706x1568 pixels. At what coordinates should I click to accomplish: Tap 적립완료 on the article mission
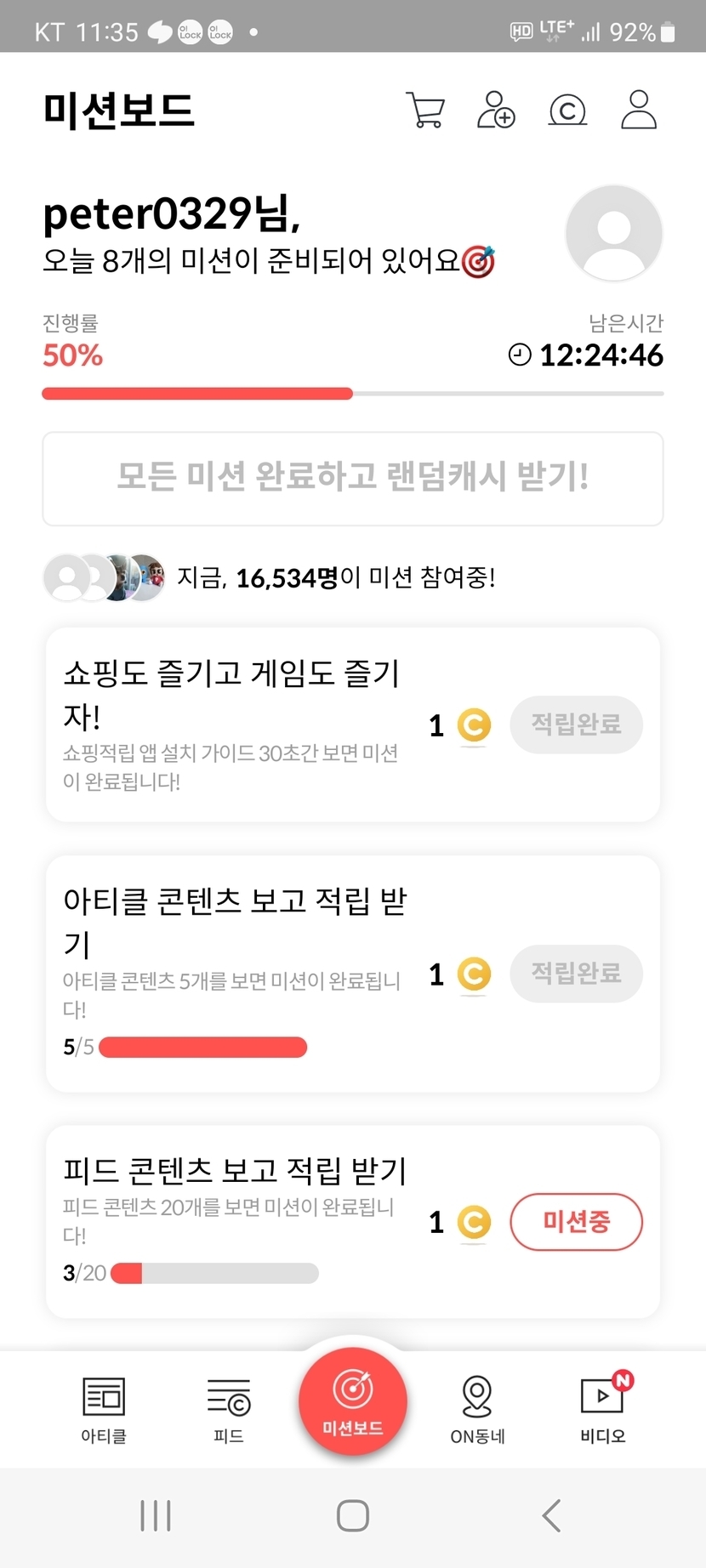point(576,973)
